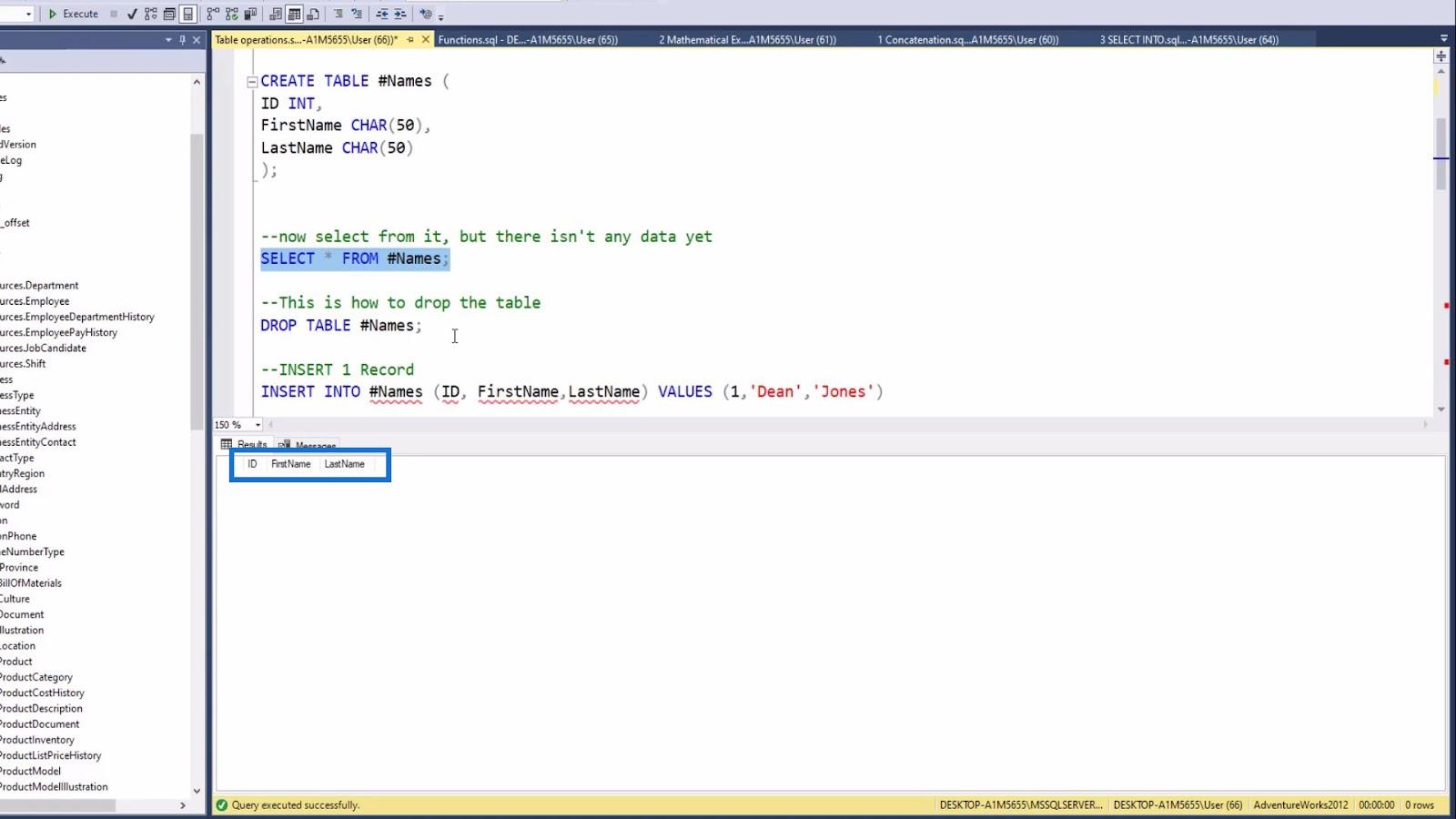Image resolution: width=1456 pixels, height=819 pixels.
Task: Select the JobCandidate tree item
Action: (x=43, y=348)
